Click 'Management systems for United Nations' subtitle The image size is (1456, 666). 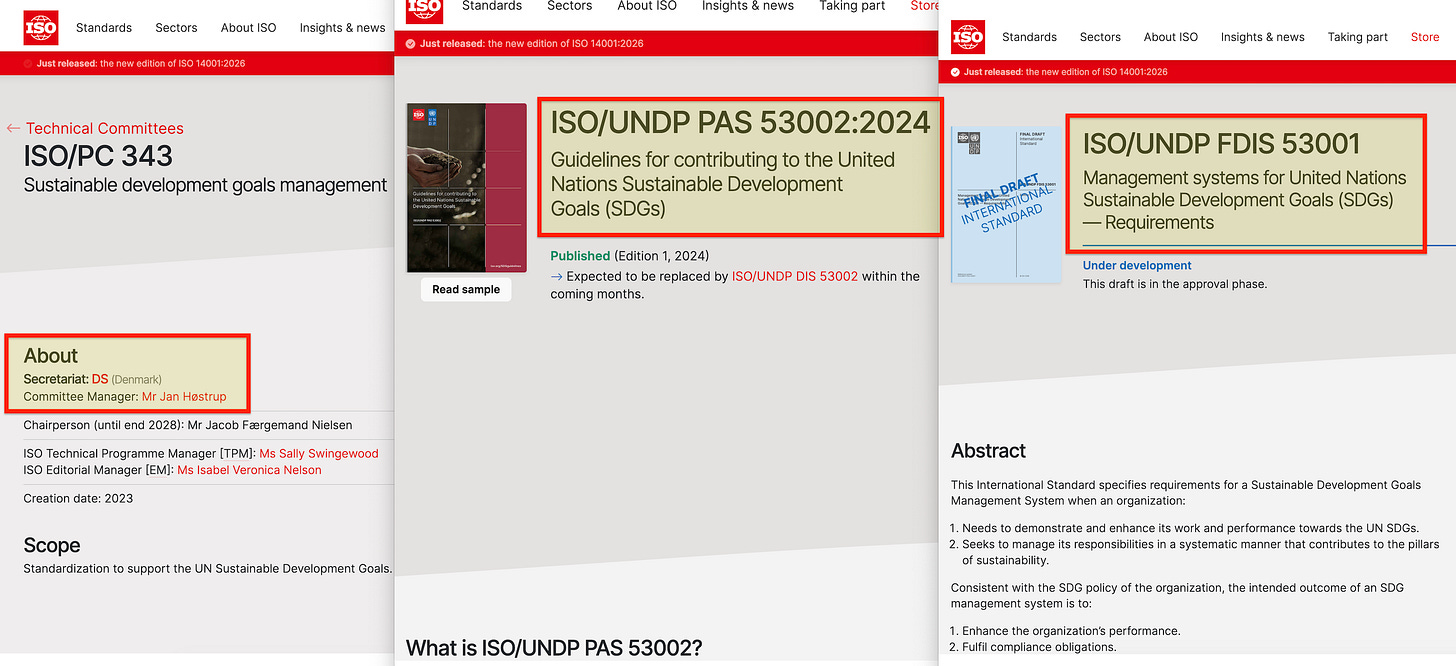pos(1245,200)
